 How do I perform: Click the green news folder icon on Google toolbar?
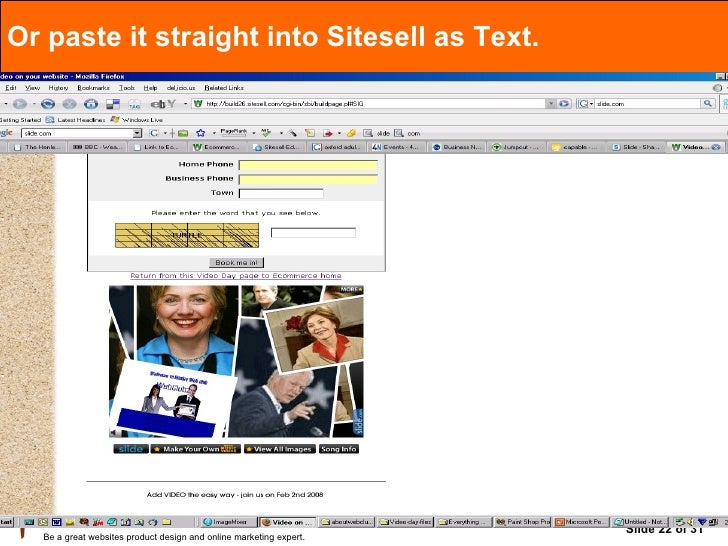coord(183,133)
